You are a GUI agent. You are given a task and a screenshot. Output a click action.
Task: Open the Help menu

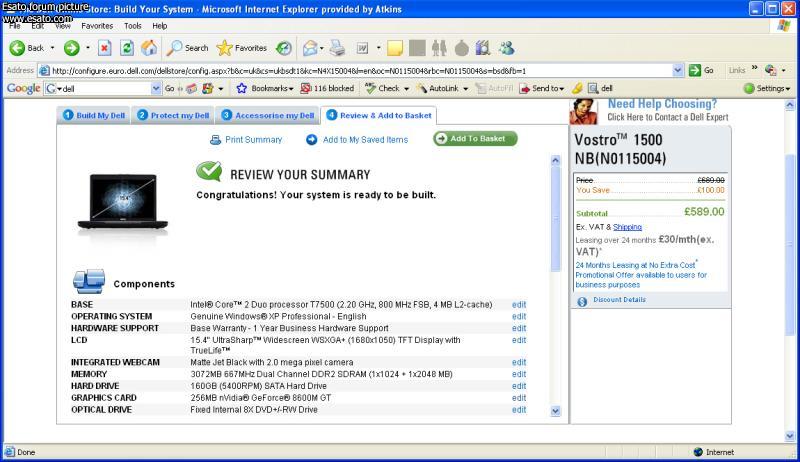[160, 25]
